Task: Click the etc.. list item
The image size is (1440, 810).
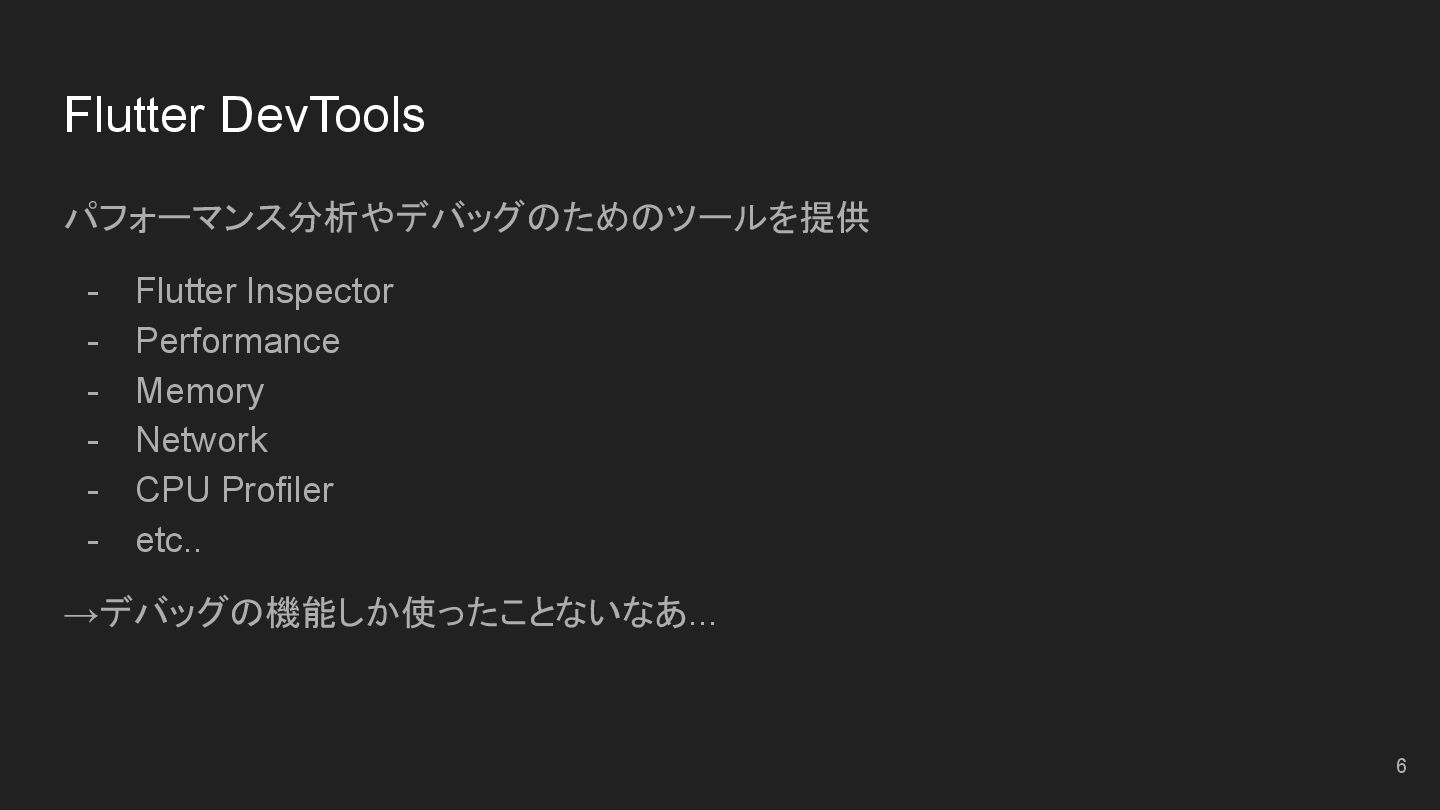Action: click(x=168, y=541)
